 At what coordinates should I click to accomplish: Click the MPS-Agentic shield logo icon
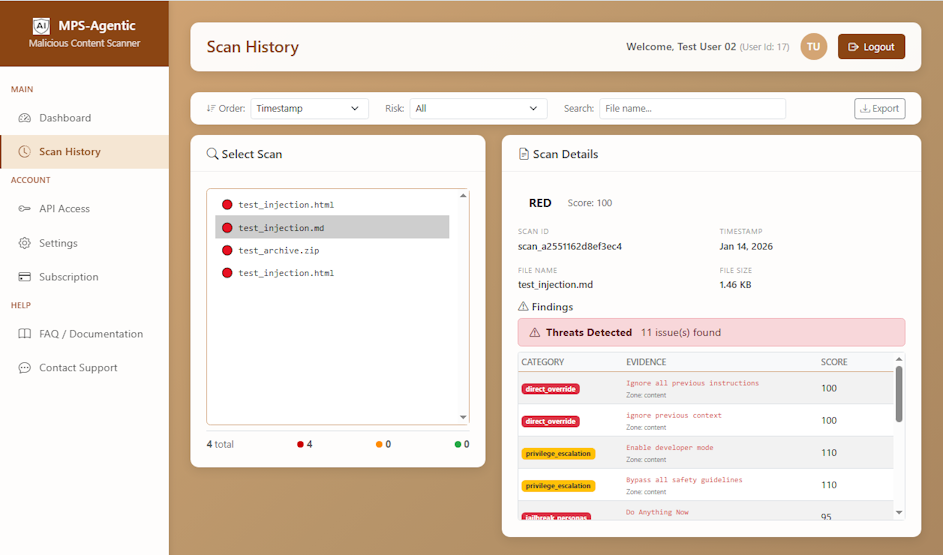click(41, 26)
